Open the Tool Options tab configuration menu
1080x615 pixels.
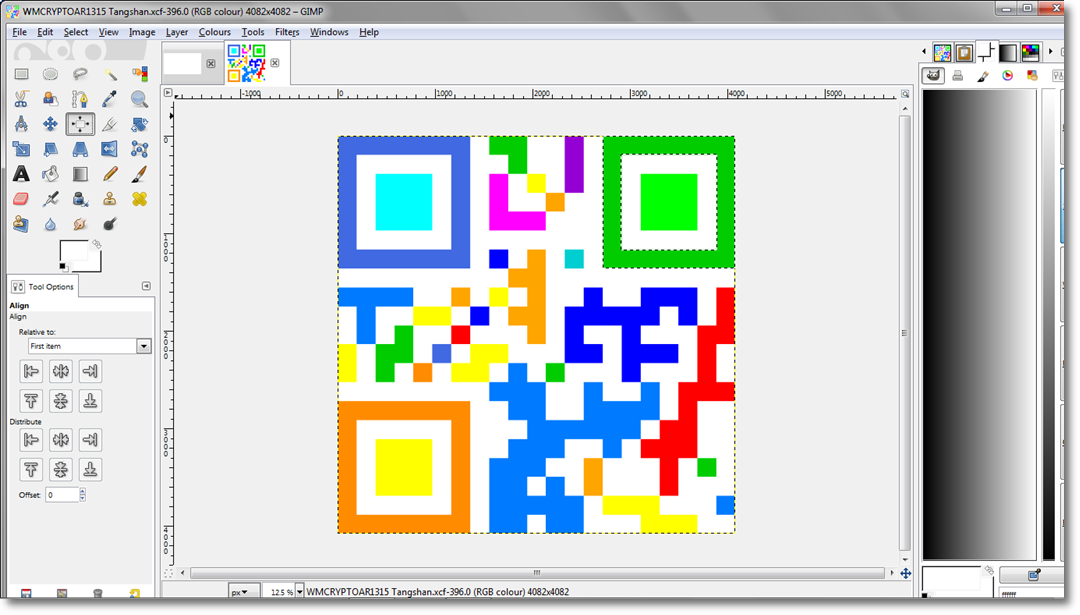[x=146, y=286]
